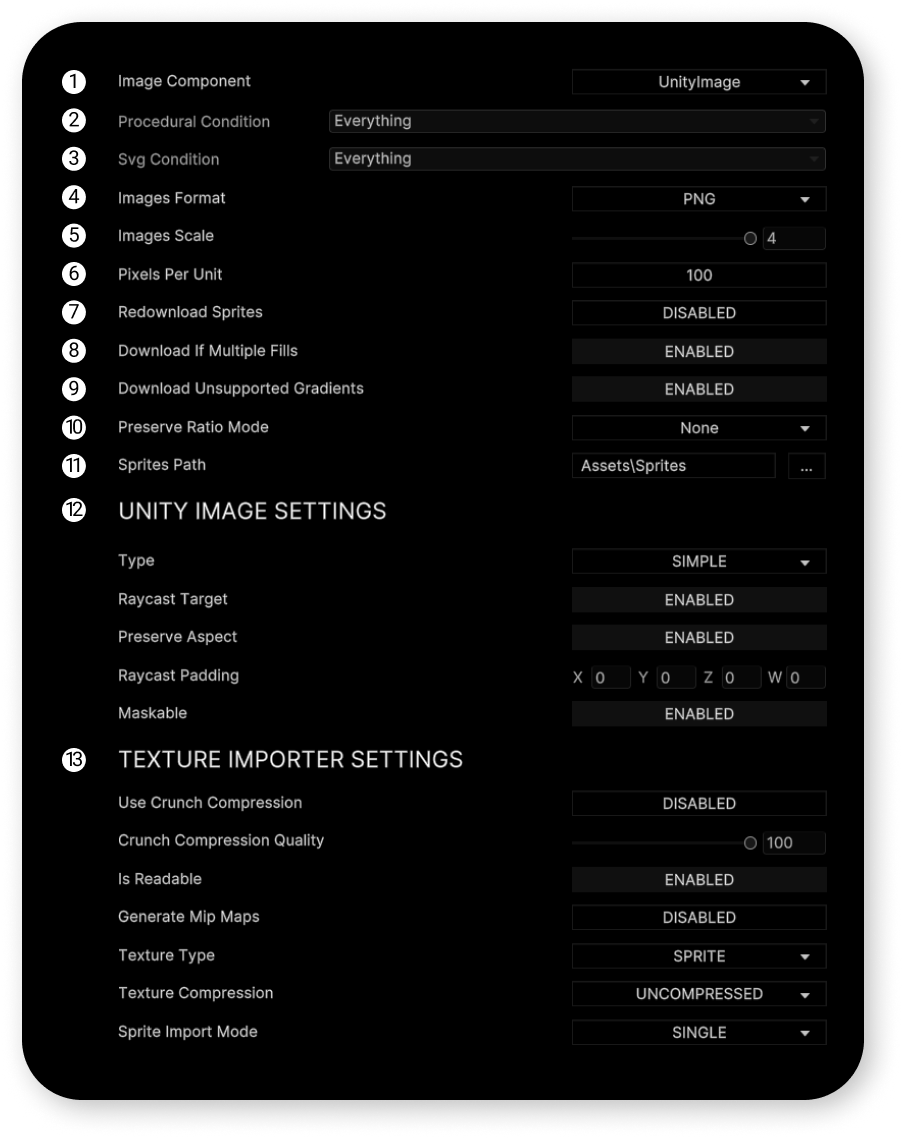Image resolution: width=902 pixels, height=1138 pixels.
Task: Click numbered marker 1 beside Image Component
Action: (x=73, y=81)
